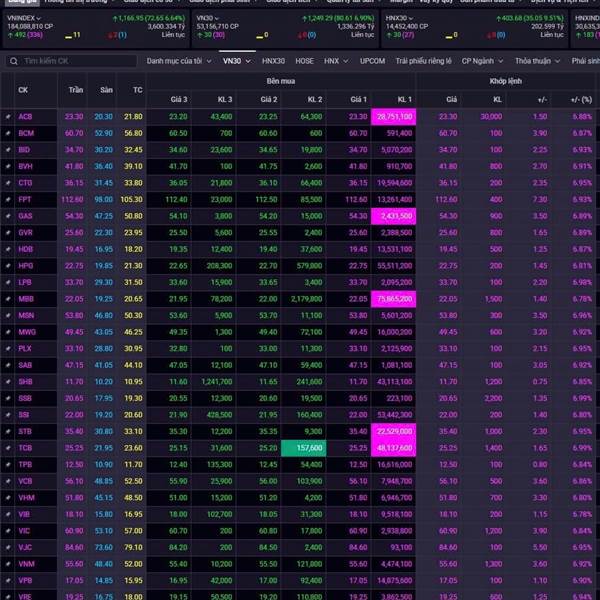Pin the VJC row
Screen dimensions: 600x600
(8, 548)
